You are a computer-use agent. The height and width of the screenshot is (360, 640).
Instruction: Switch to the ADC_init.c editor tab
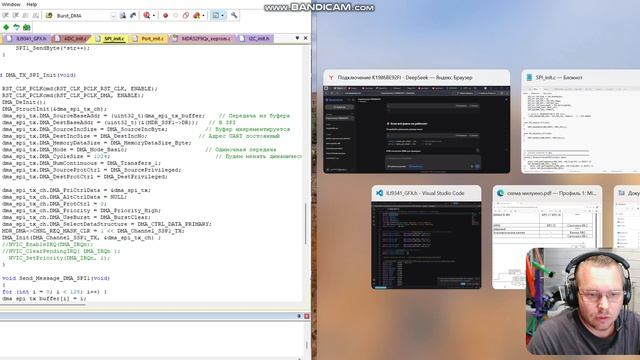tap(71, 38)
